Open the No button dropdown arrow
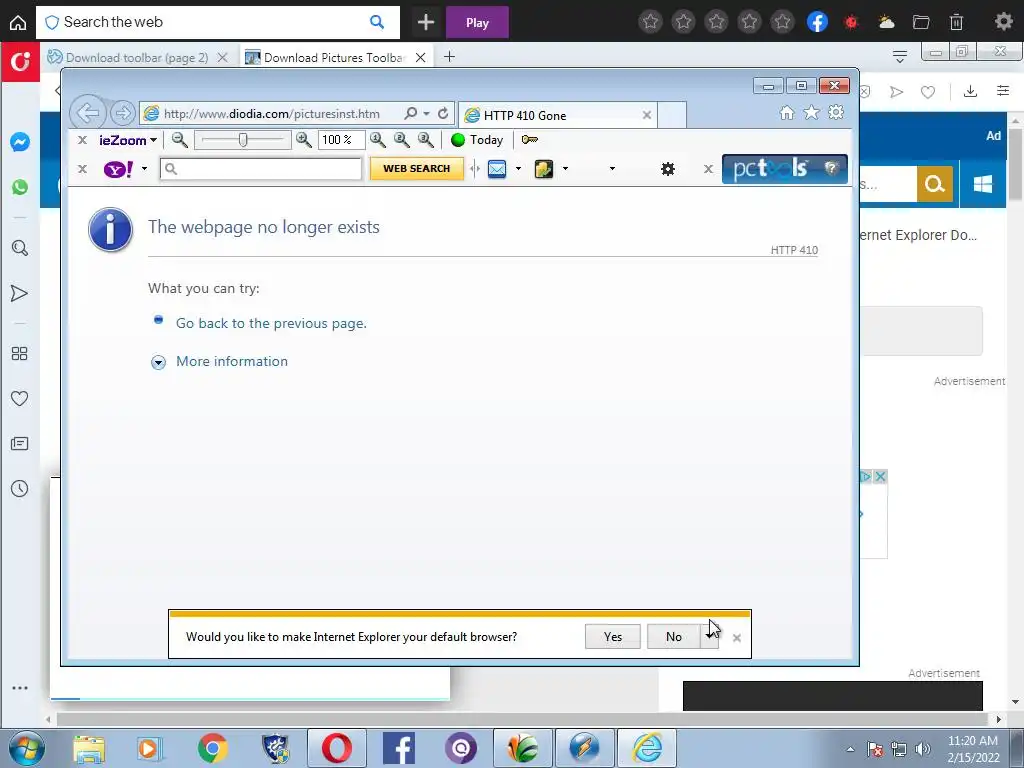 click(709, 636)
